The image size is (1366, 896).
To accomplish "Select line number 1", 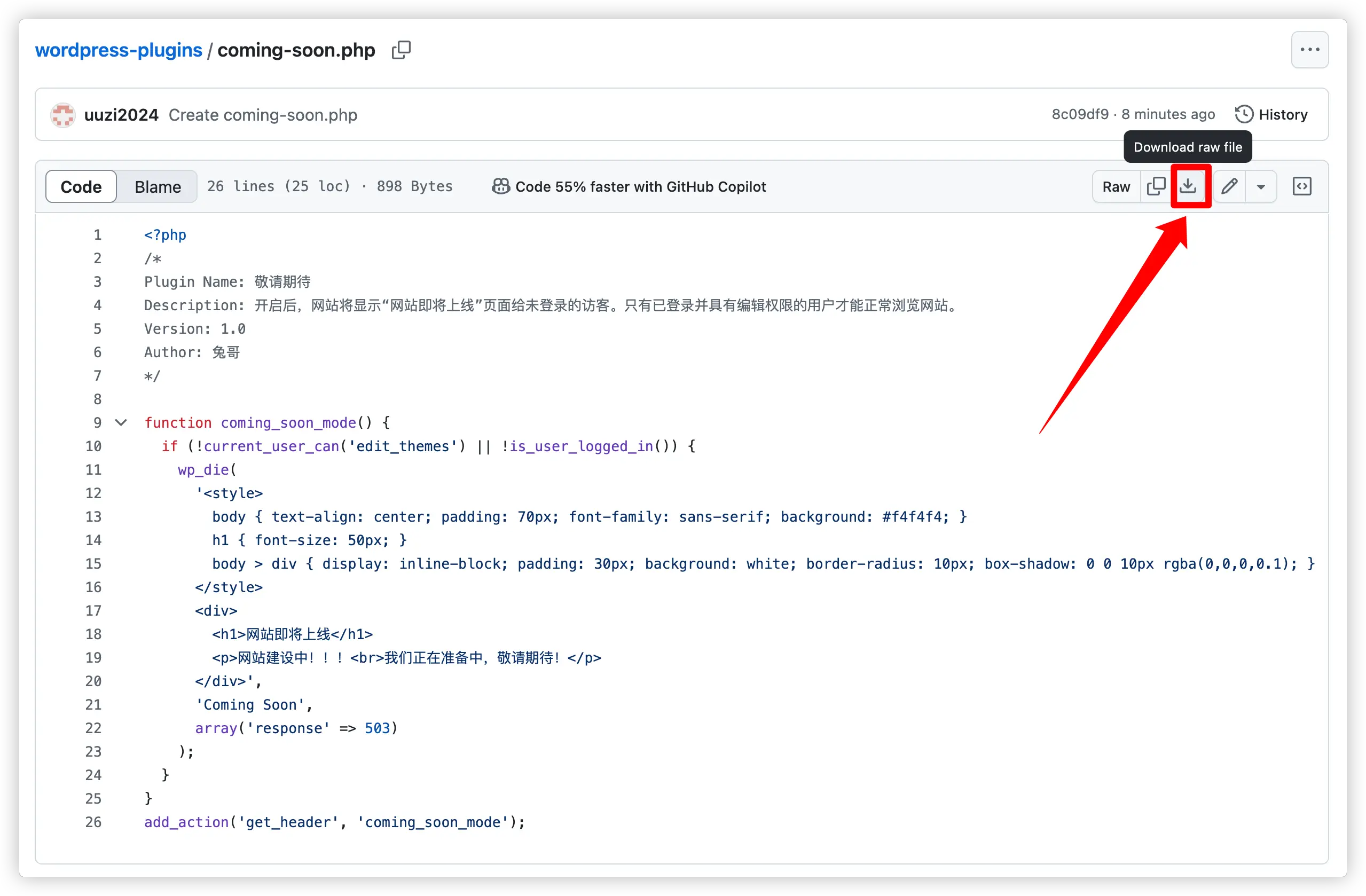I will 98,235.
